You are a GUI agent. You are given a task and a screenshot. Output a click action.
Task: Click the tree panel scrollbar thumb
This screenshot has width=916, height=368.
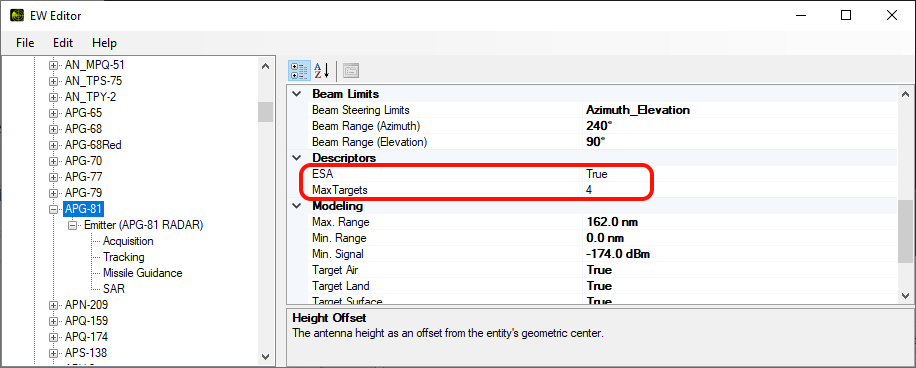point(266,112)
